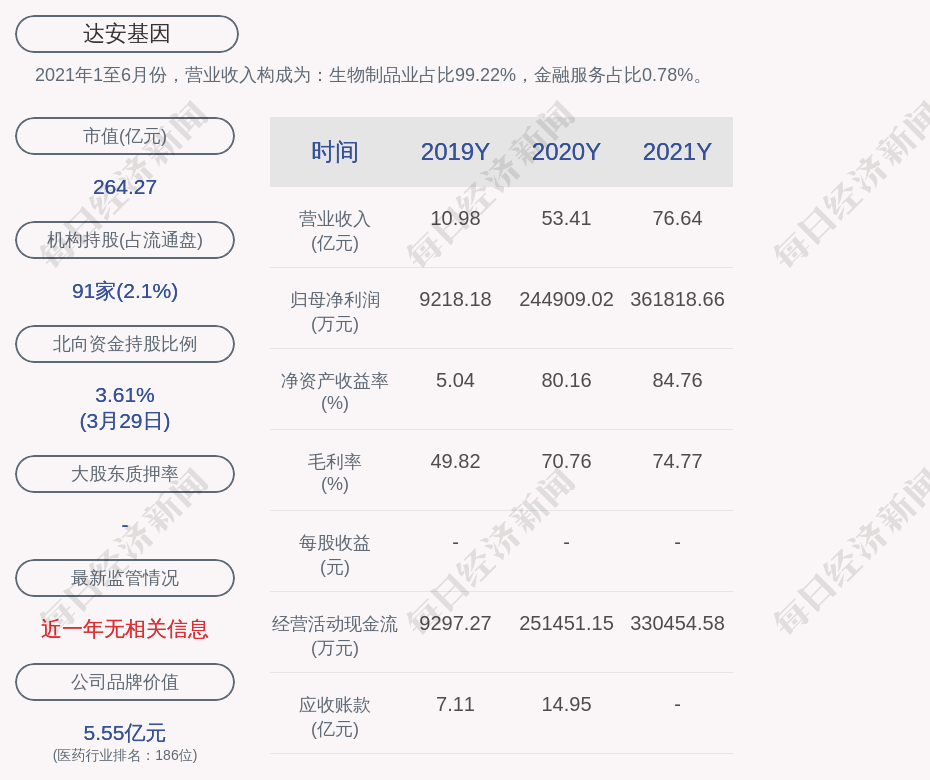930x780 pixels.
Task: Select the 市值(亿元) label button
Action: pos(125,136)
